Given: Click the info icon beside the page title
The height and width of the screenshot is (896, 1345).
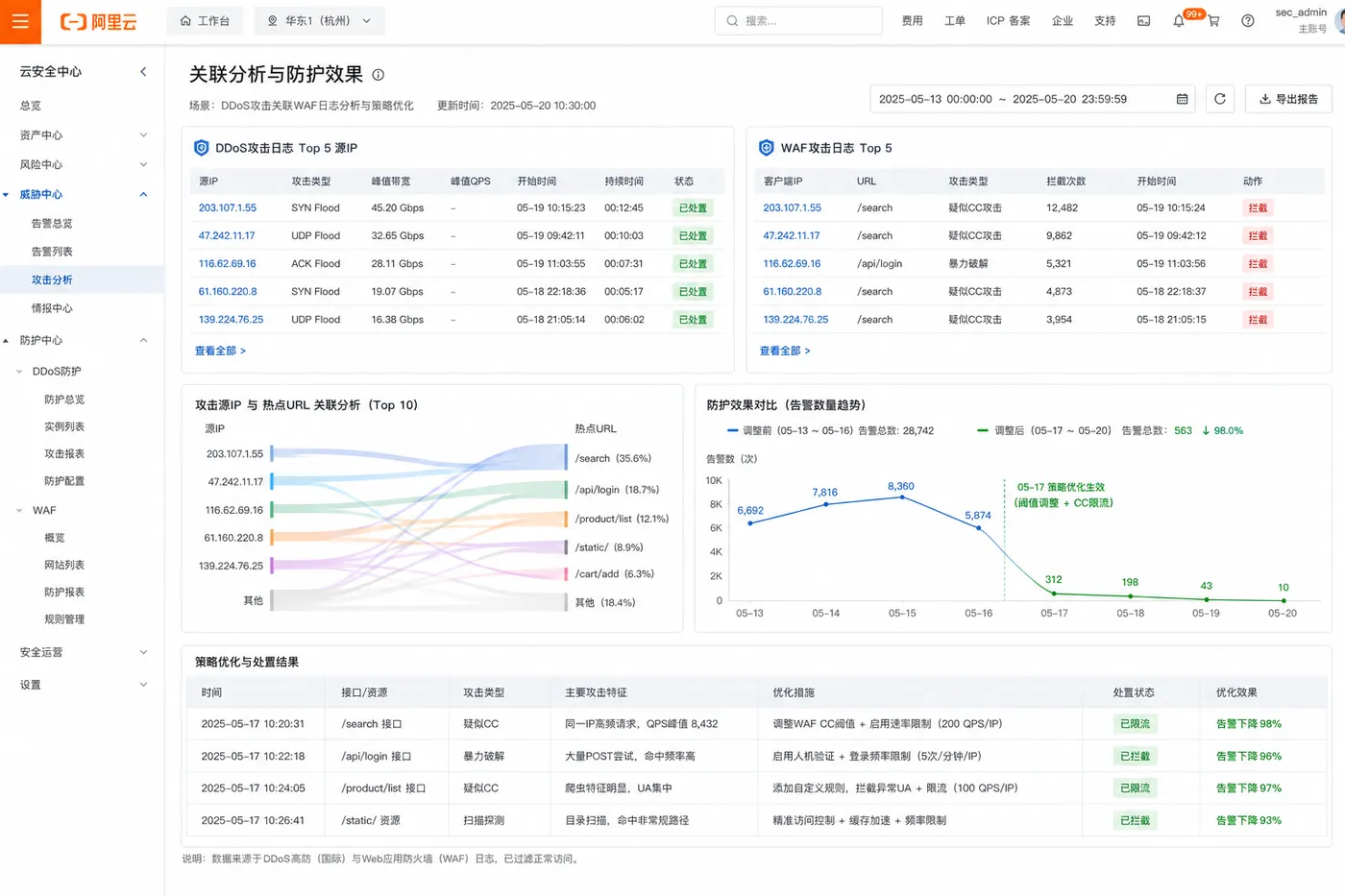Looking at the screenshot, I should [379, 75].
